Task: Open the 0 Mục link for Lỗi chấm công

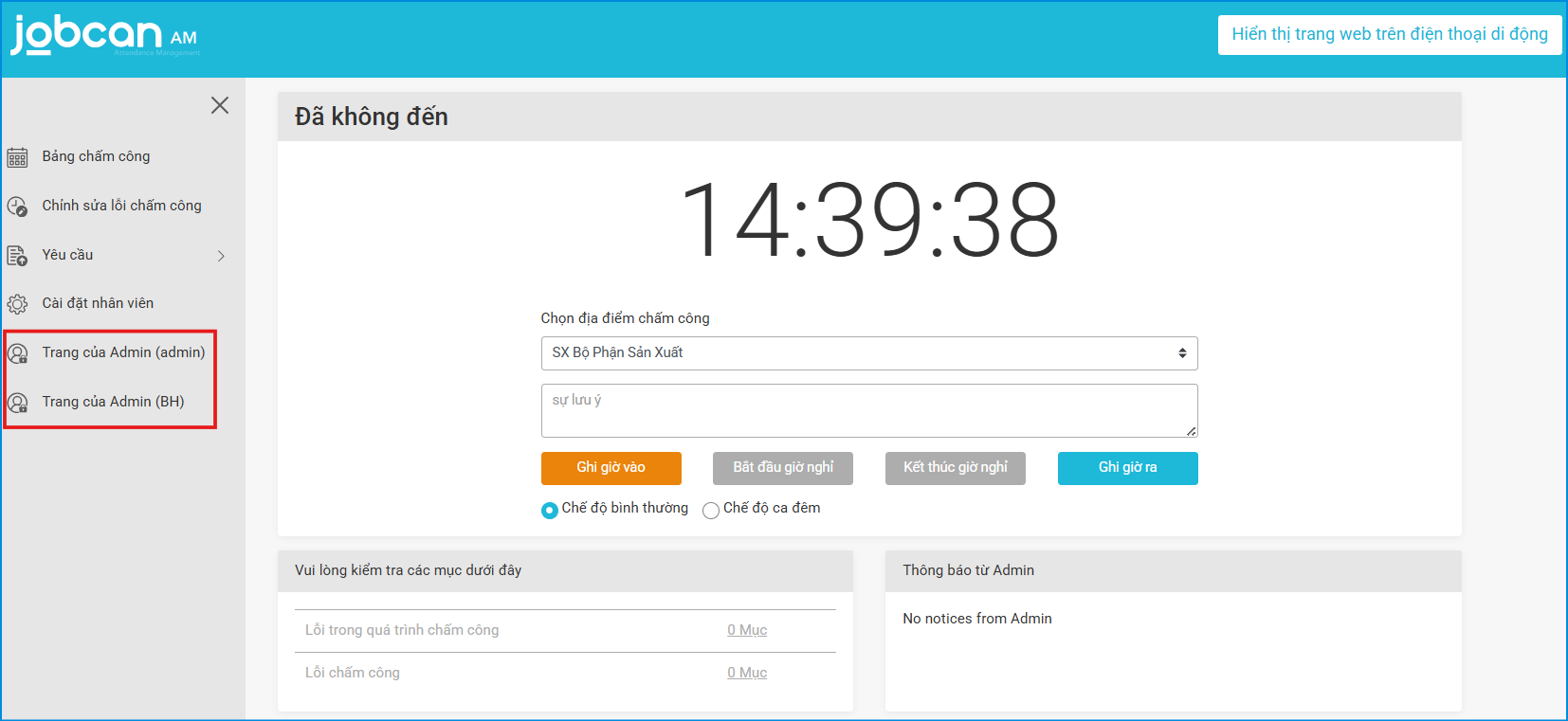Action: pyautogui.click(x=747, y=673)
